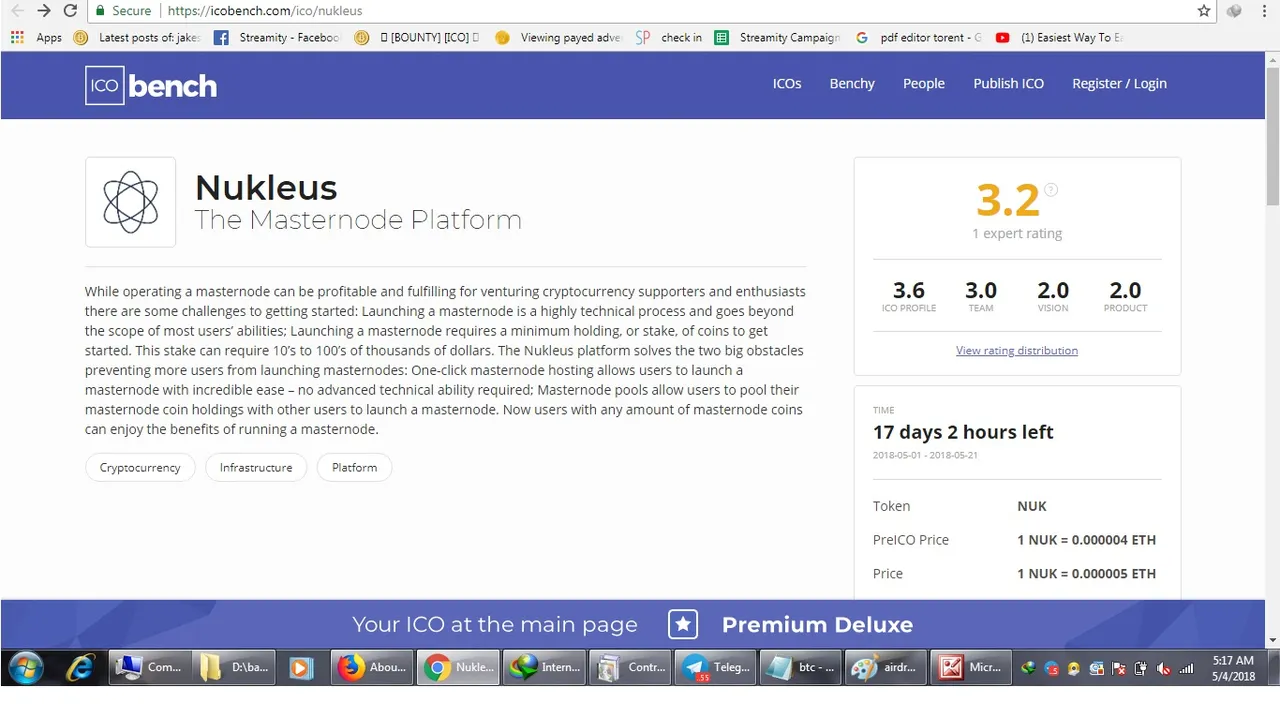Open the [BOUNTY] [ICO] bookmark

click(x=417, y=37)
